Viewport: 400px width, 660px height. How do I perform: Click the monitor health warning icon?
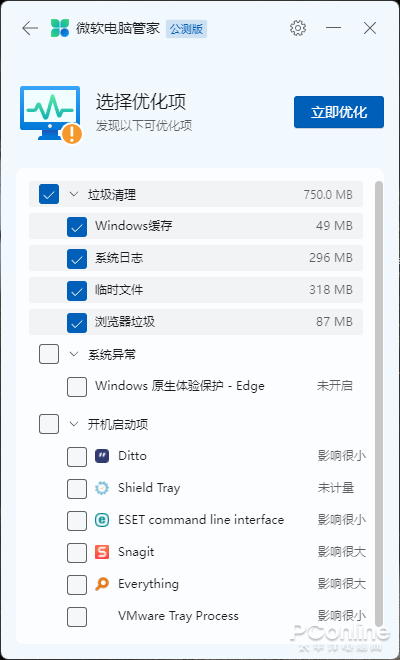pos(51,114)
